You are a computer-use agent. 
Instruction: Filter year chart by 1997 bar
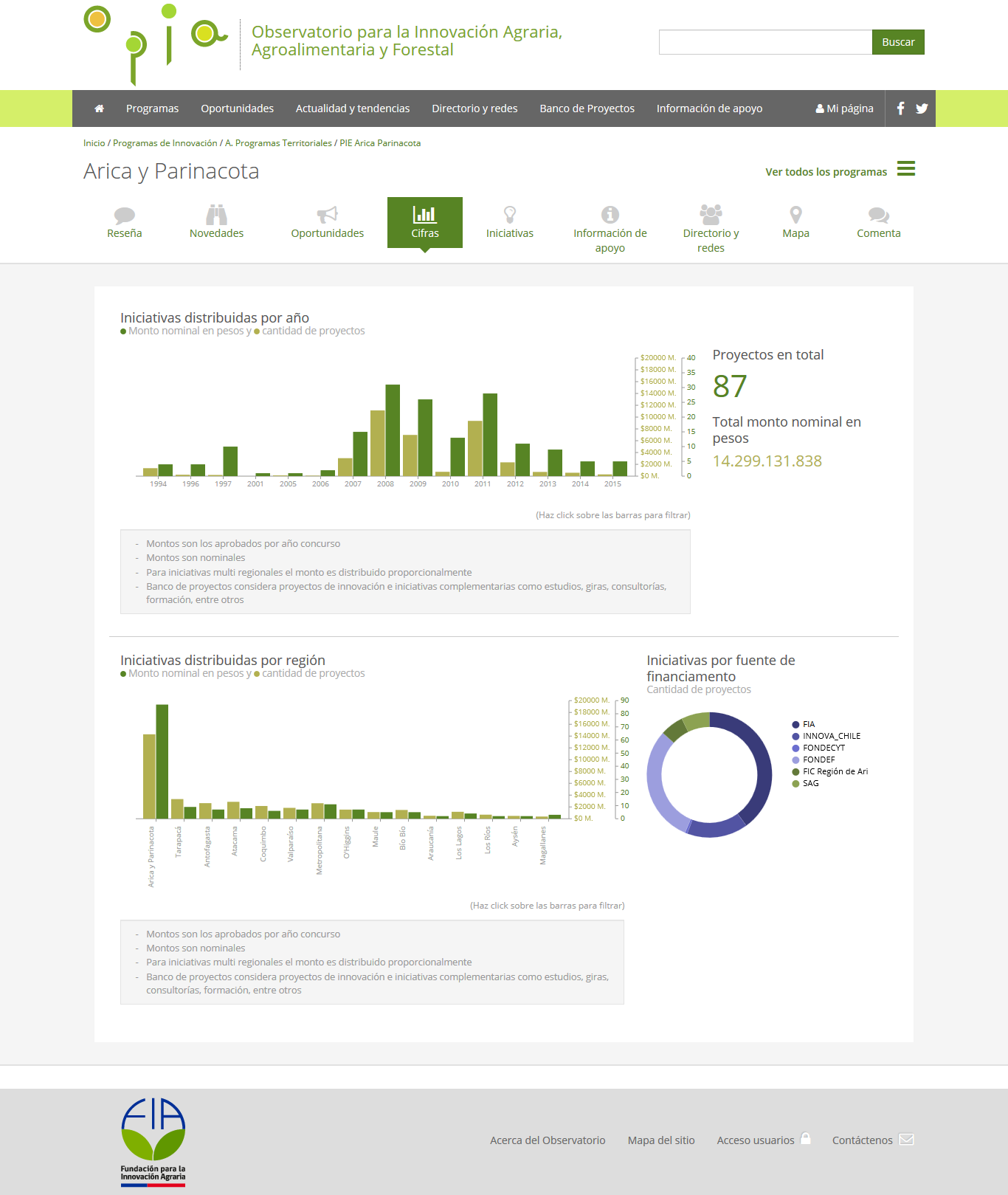(x=230, y=461)
